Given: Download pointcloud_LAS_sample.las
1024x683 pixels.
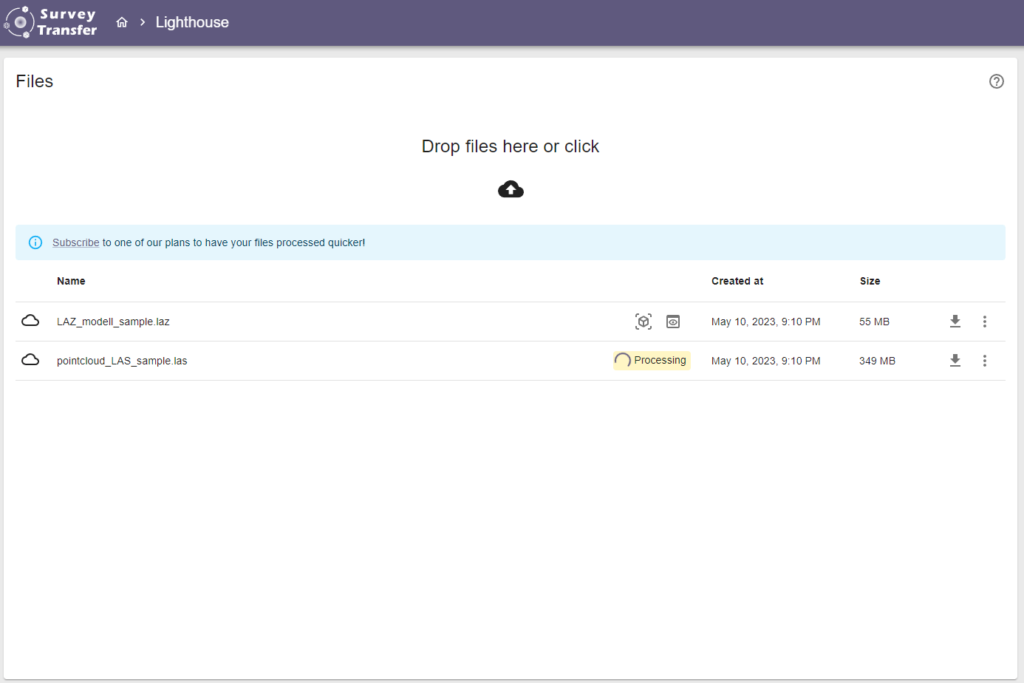Looking at the screenshot, I should tap(955, 360).
